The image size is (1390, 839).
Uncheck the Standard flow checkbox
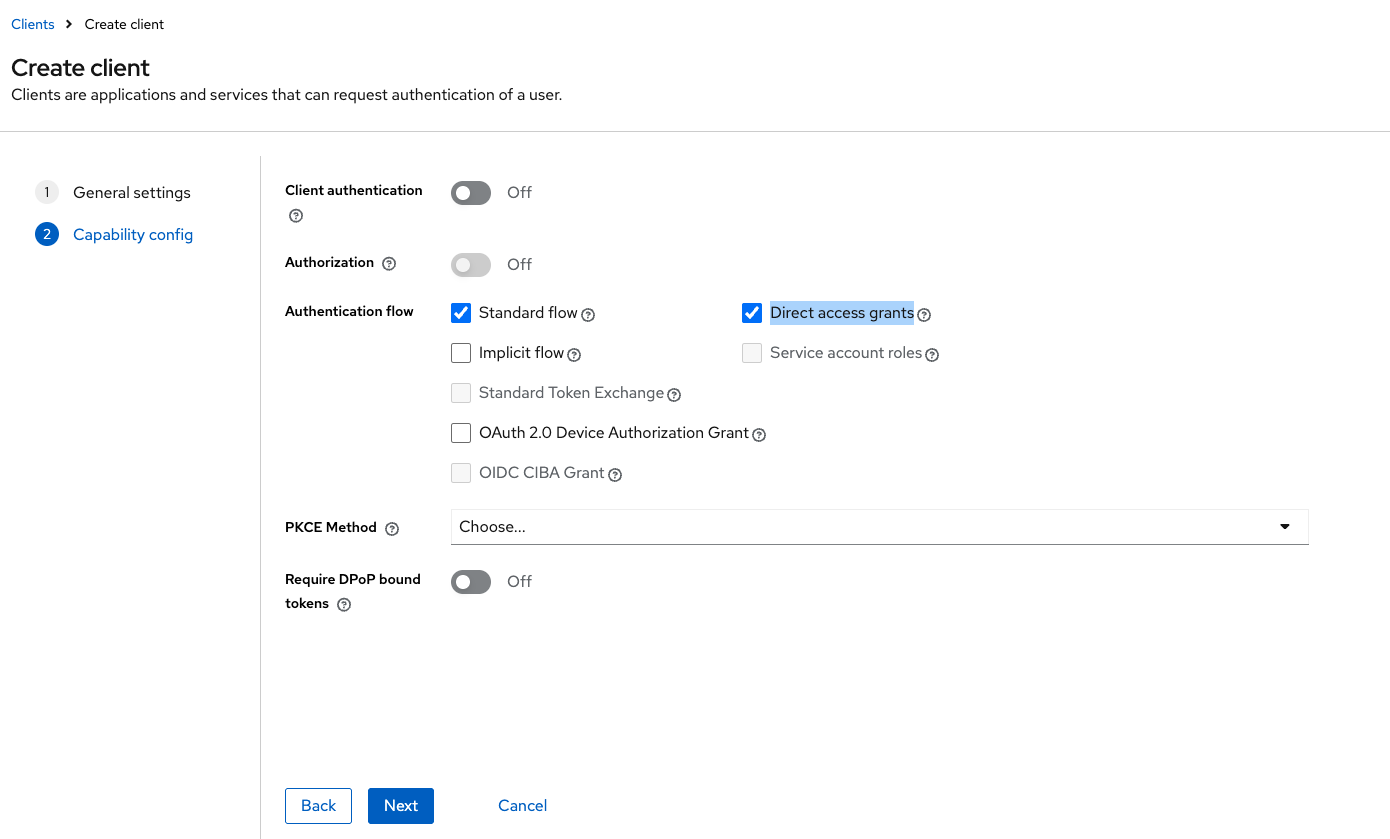click(x=460, y=312)
